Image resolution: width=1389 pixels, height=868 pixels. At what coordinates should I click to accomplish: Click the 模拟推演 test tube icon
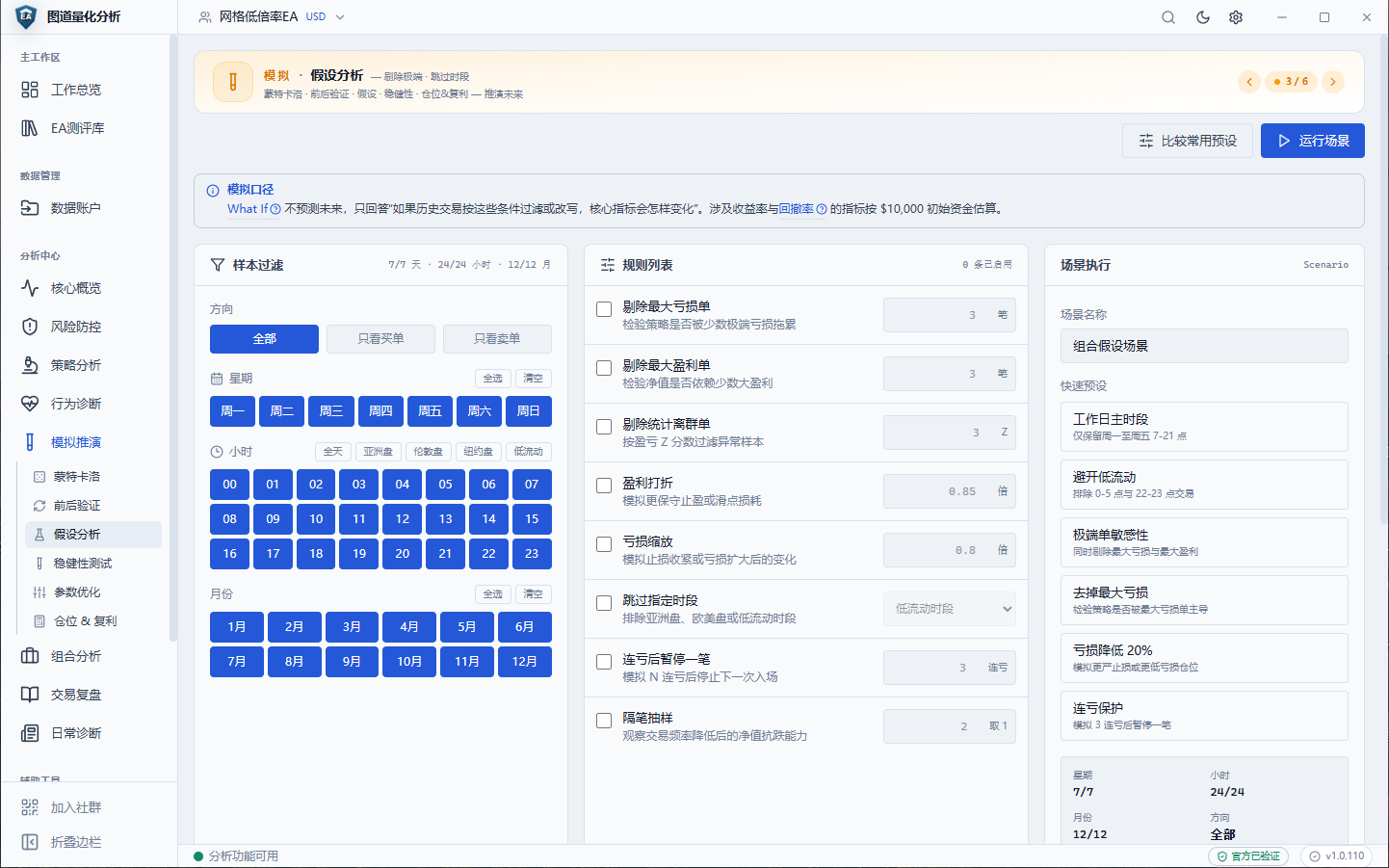coord(30,442)
